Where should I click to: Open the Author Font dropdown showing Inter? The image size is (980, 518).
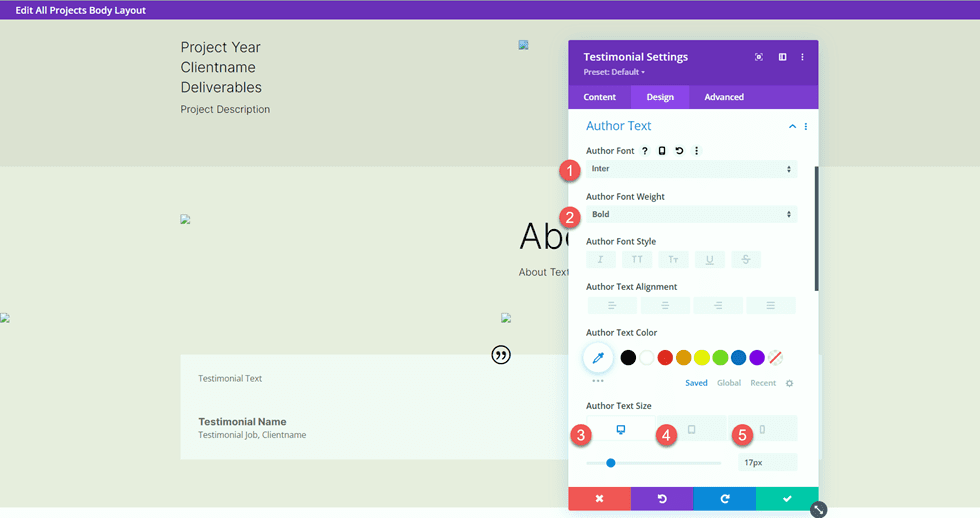691,169
